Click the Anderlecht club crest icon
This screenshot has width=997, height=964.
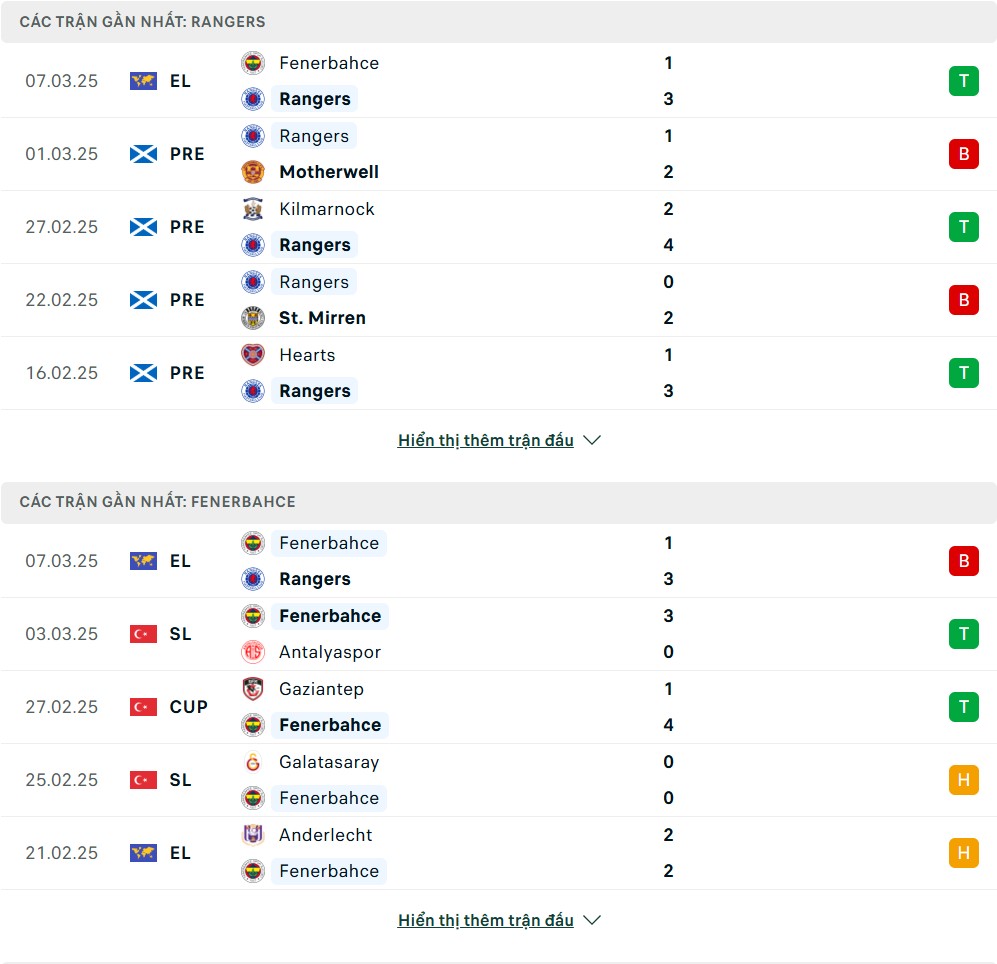click(x=253, y=835)
